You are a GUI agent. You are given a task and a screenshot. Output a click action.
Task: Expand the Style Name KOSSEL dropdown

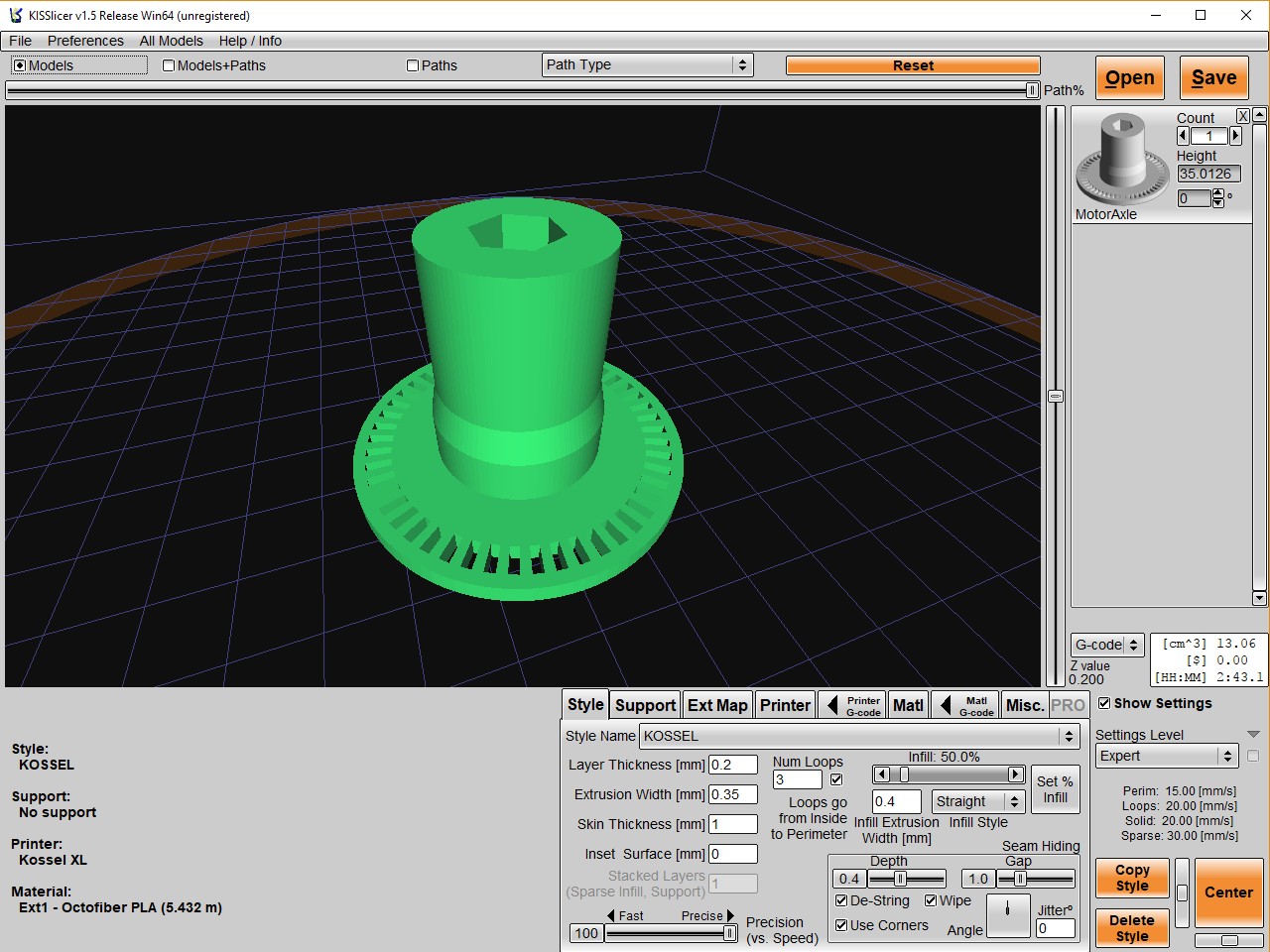click(x=1069, y=736)
